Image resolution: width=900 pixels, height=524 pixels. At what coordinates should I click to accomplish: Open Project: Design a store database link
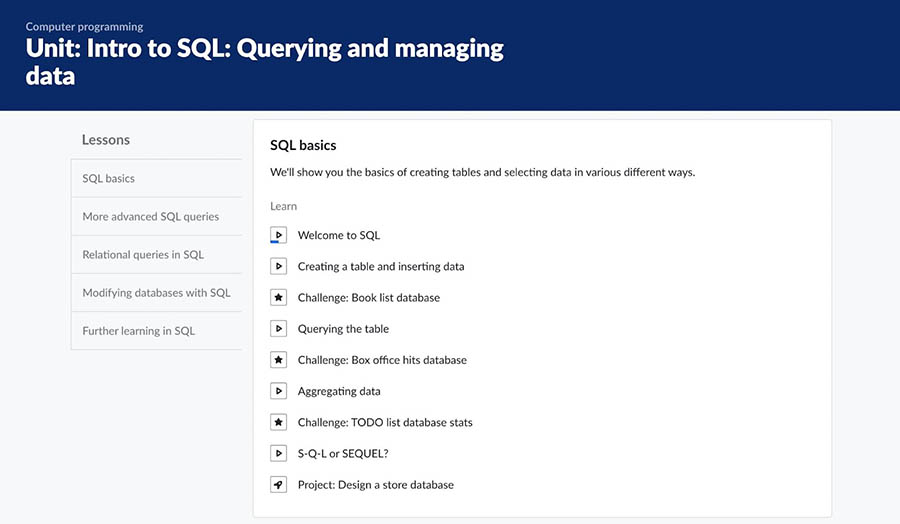pyautogui.click(x=375, y=485)
